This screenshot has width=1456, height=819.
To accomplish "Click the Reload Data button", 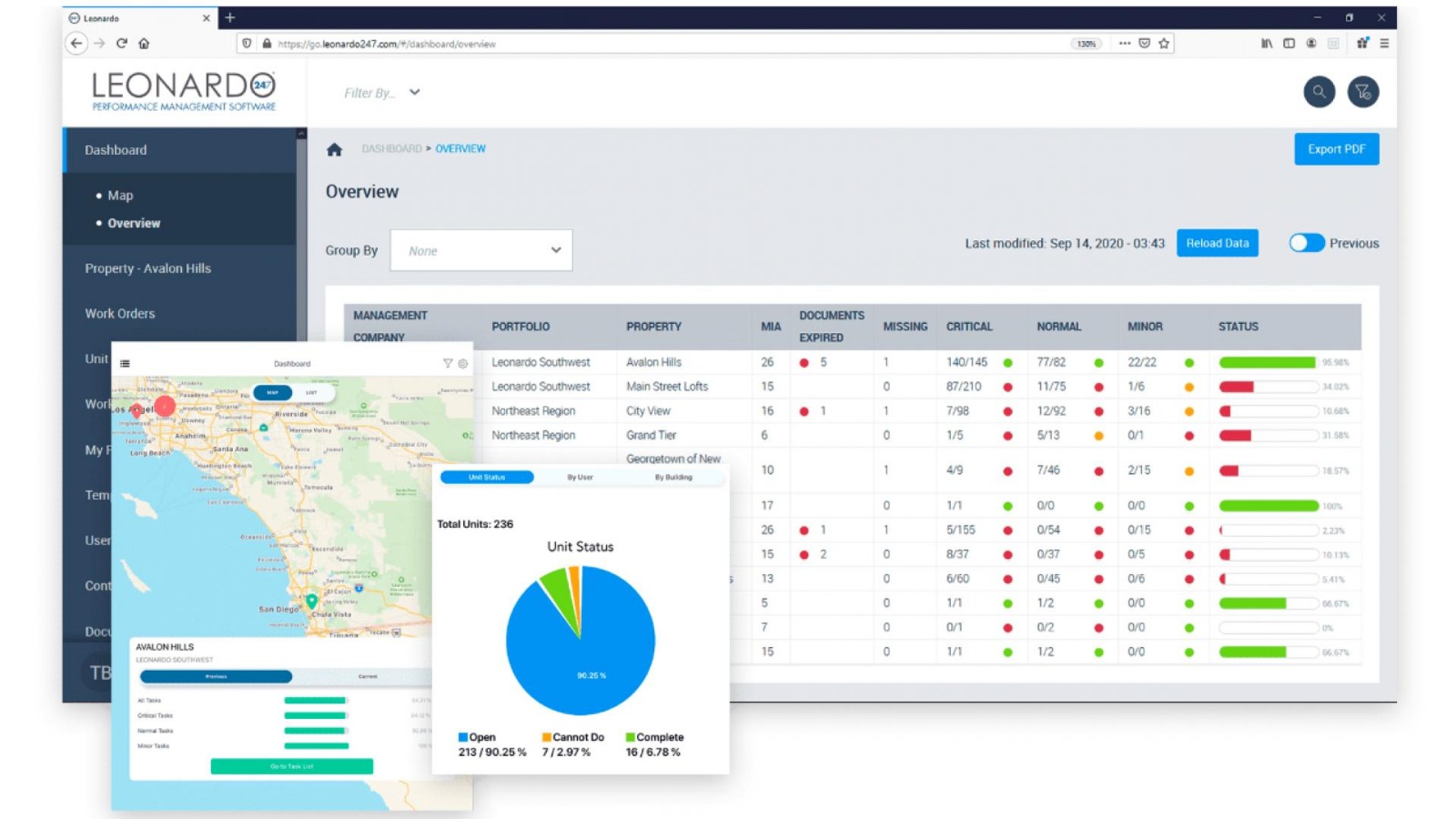I will pos(1218,243).
